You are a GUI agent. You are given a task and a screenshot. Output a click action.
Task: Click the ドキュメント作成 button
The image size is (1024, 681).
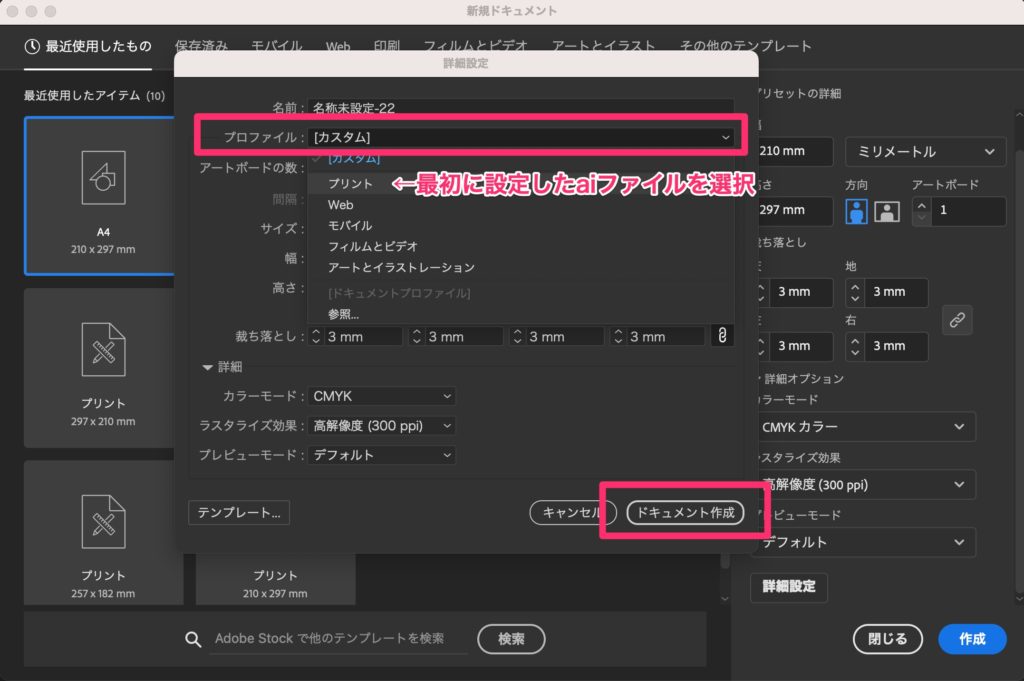[x=685, y=512]
